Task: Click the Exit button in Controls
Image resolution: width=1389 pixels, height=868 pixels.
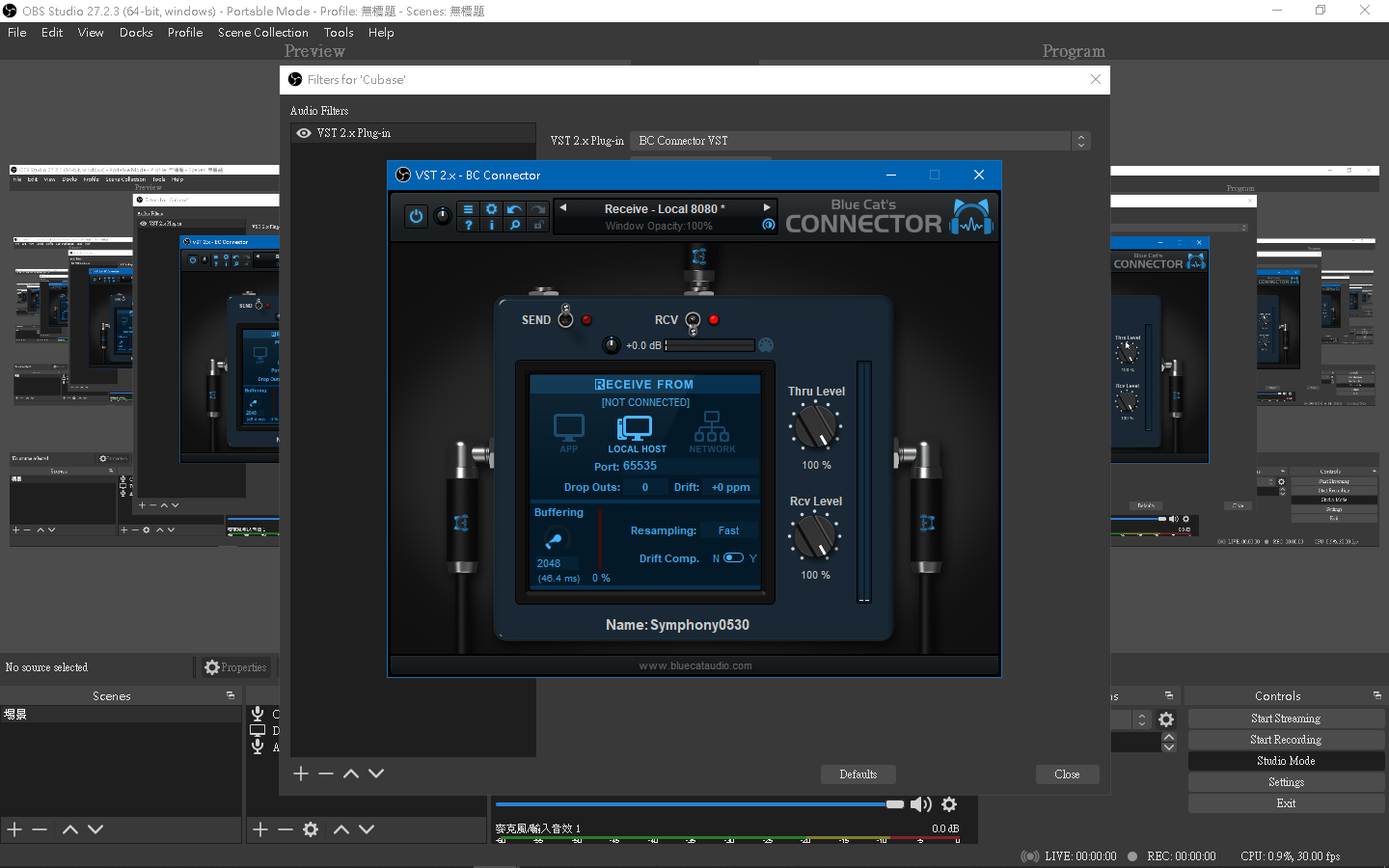Action: click(1286, 803)
